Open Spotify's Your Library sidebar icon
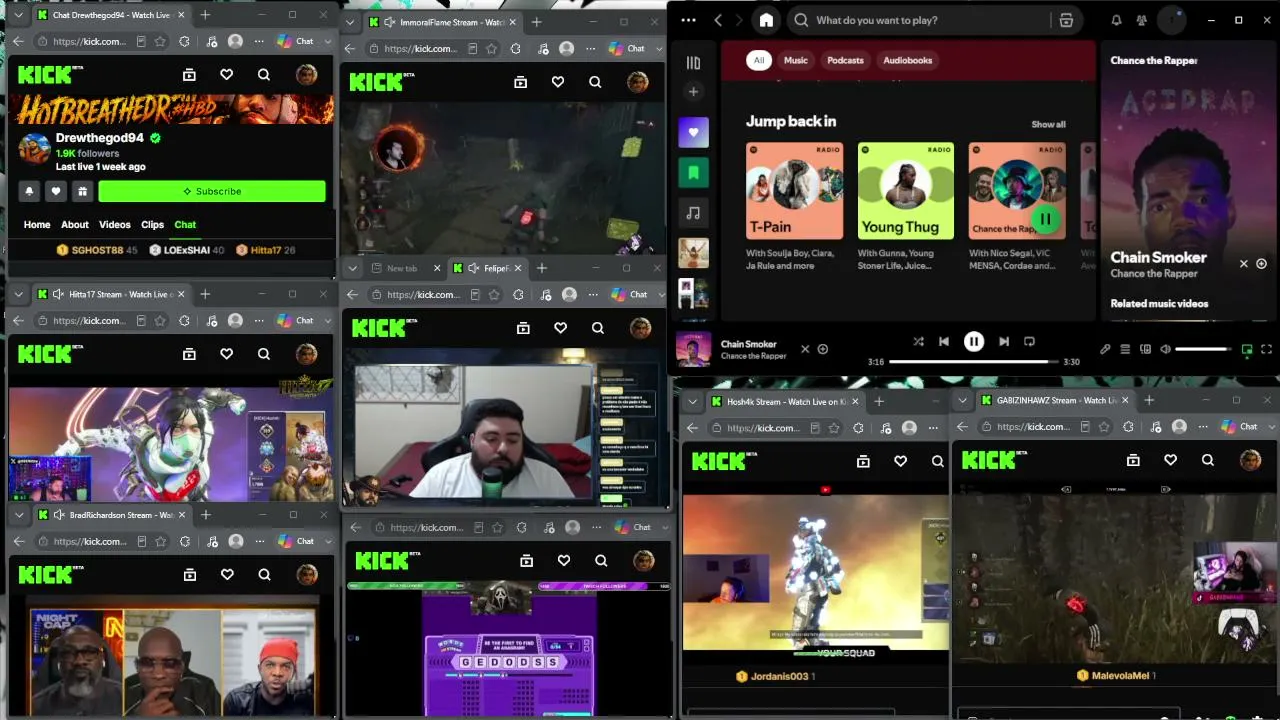 tap(693, 63)
